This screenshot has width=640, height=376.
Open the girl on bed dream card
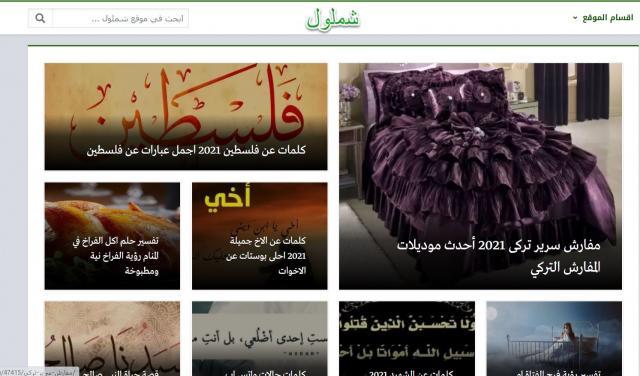tap(554, 338)
